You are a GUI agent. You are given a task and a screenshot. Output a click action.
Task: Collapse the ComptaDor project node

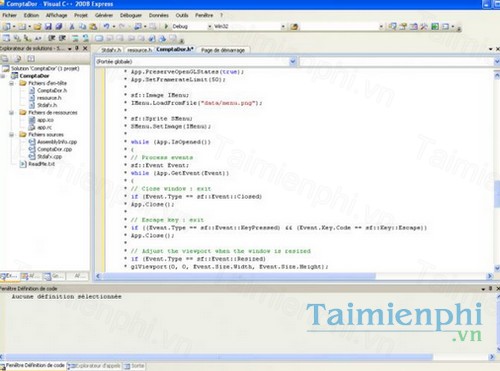coord(3,76)
